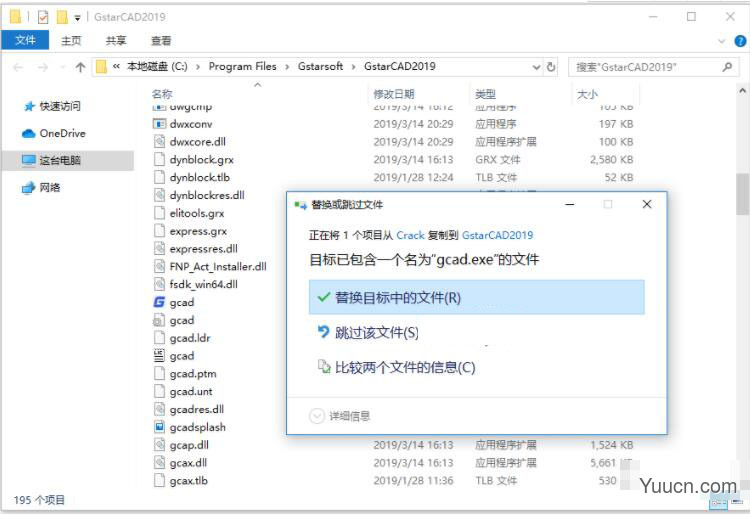Click Gstarsoft in the address path

point(320,66)
